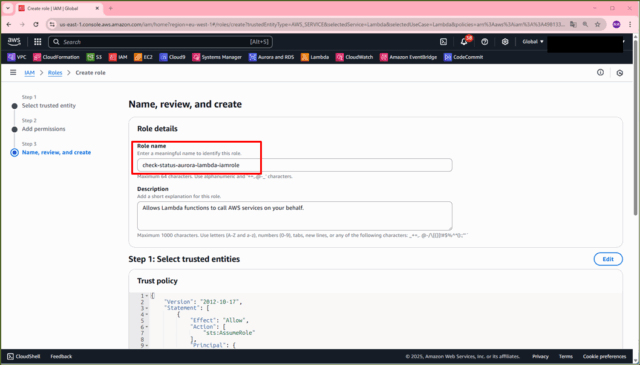Image resolution: width=640 pixels, height=365 pixels.
Task: Click the browser address bar URL
Action: [x=312, y=24]
